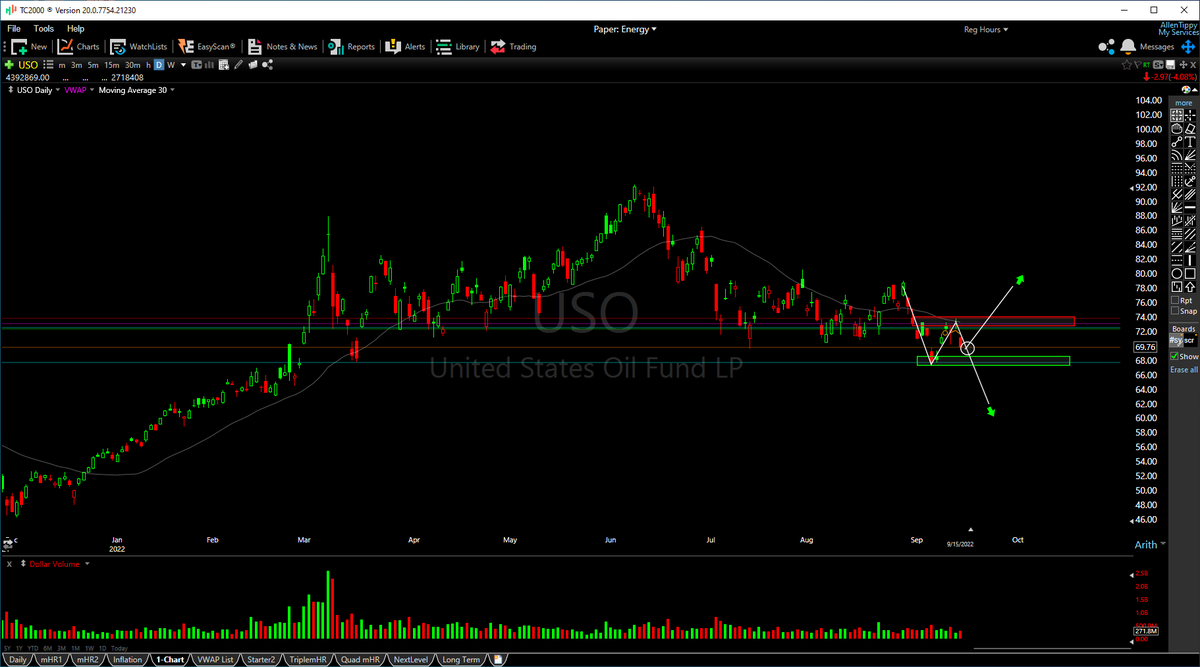Select the up-arrow drawing tool
Image resolution: width=1200 pixels, height=667 pixels.
[x=1191, y=286]
